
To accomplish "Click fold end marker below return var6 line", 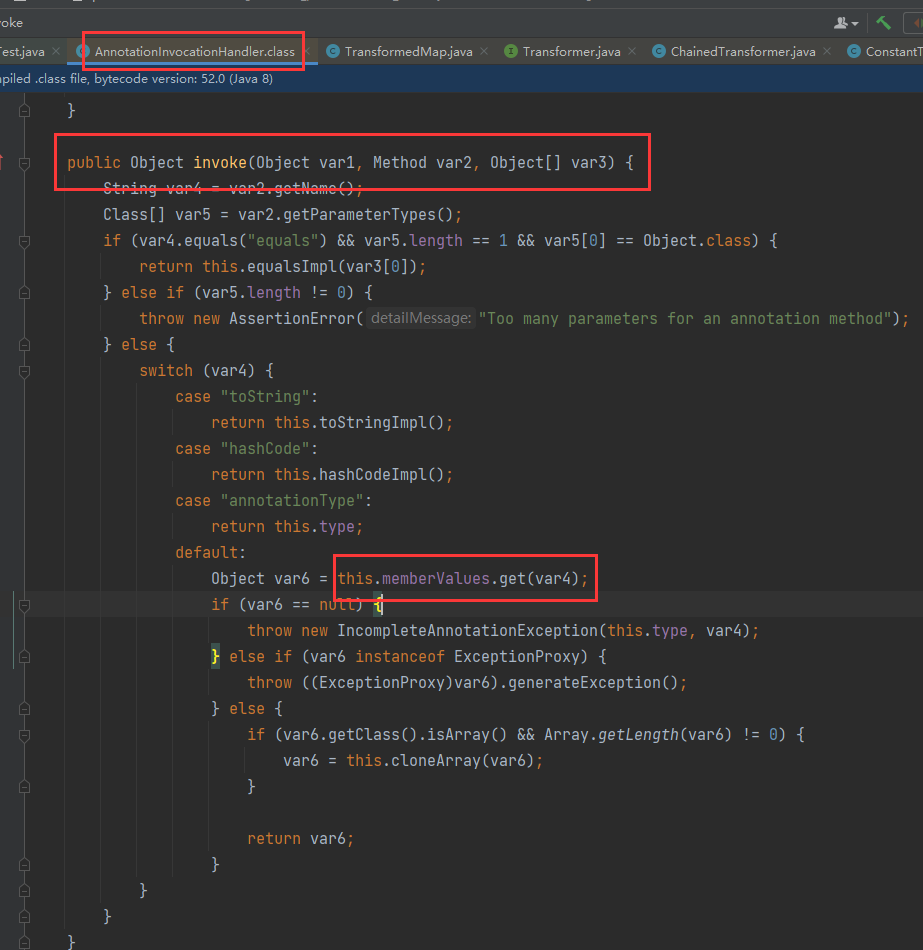I will [24, 865].
